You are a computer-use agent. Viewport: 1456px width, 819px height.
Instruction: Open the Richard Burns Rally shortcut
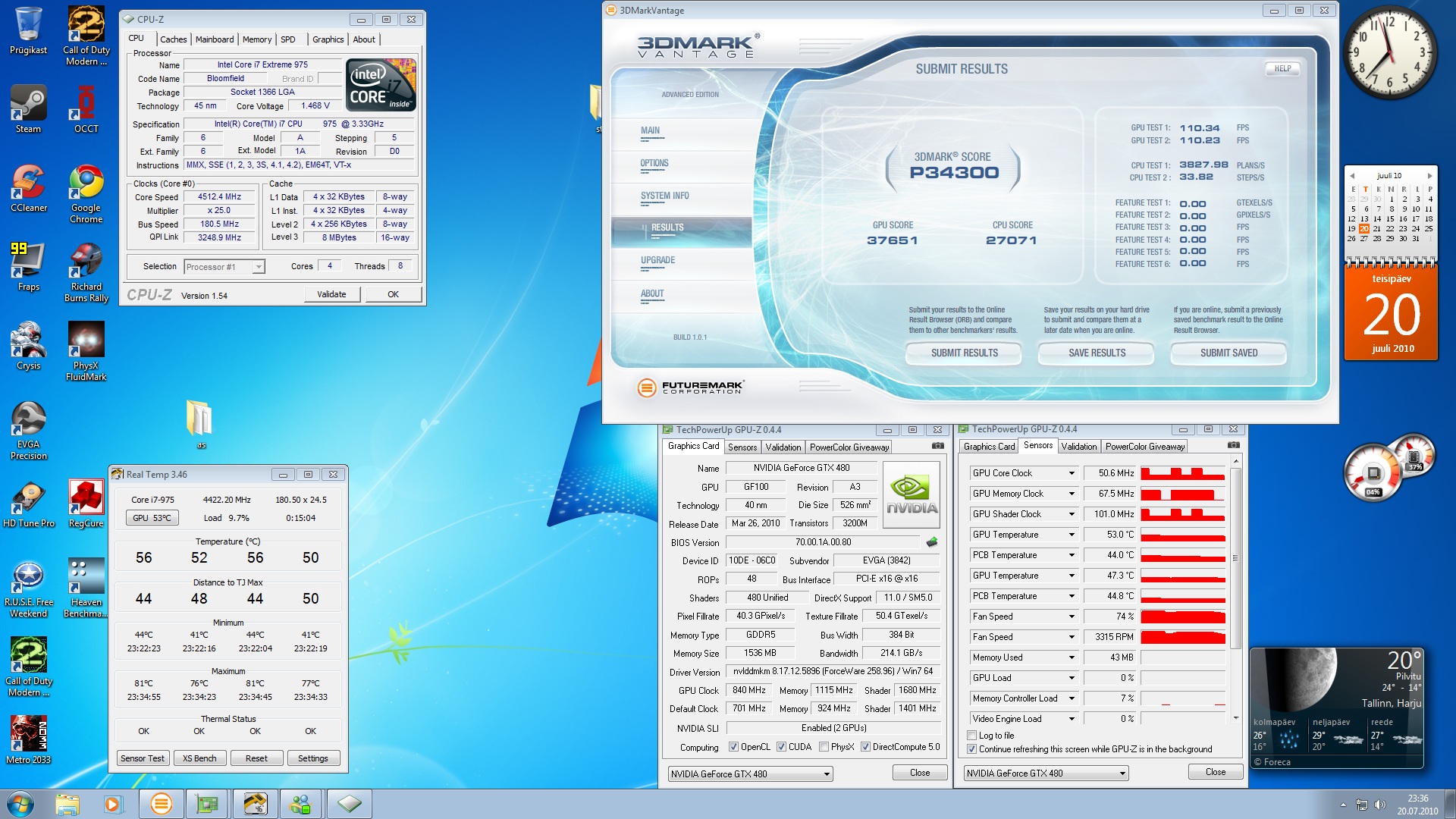point(86,272)
